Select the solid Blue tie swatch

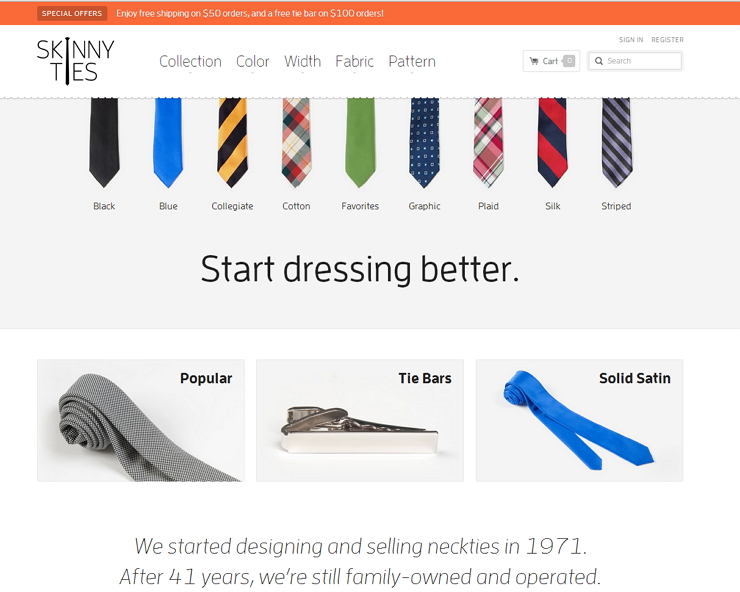point(168,143)
